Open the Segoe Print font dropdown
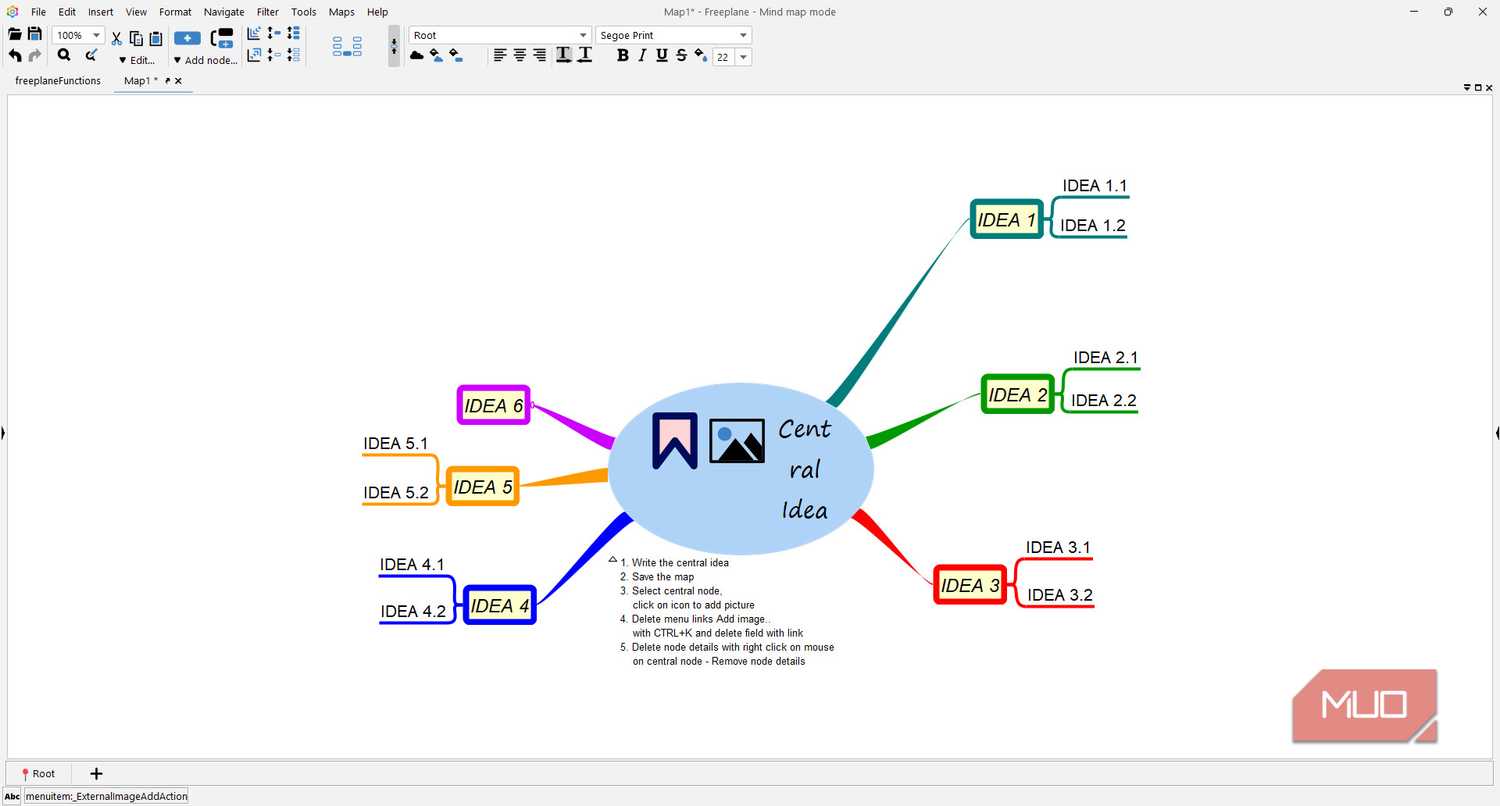The width and height of the screenshot is (1500, 806). pos(743,35)
